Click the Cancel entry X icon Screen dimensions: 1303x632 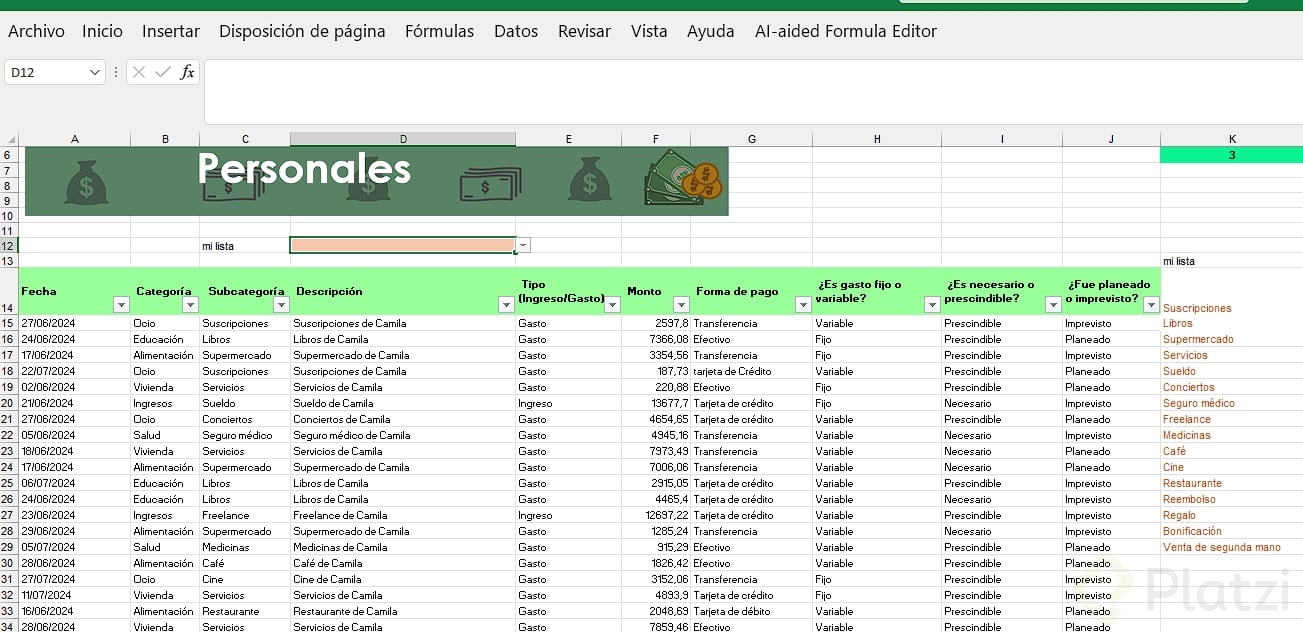click(139, 72)
